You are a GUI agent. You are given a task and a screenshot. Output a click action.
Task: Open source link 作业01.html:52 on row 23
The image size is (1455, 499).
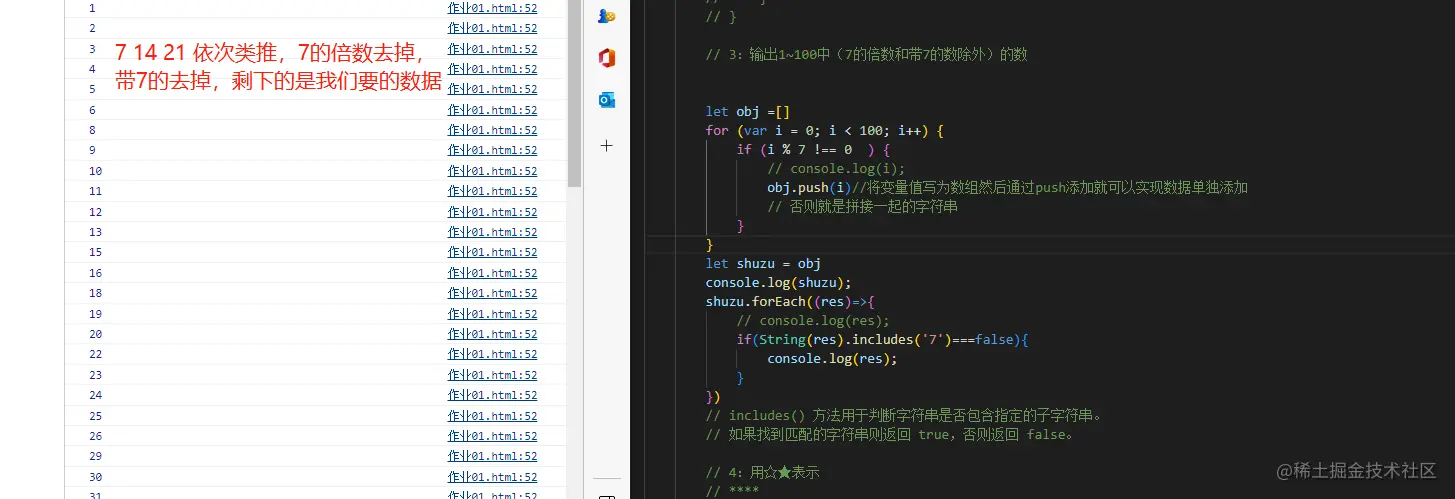[492, 375]
